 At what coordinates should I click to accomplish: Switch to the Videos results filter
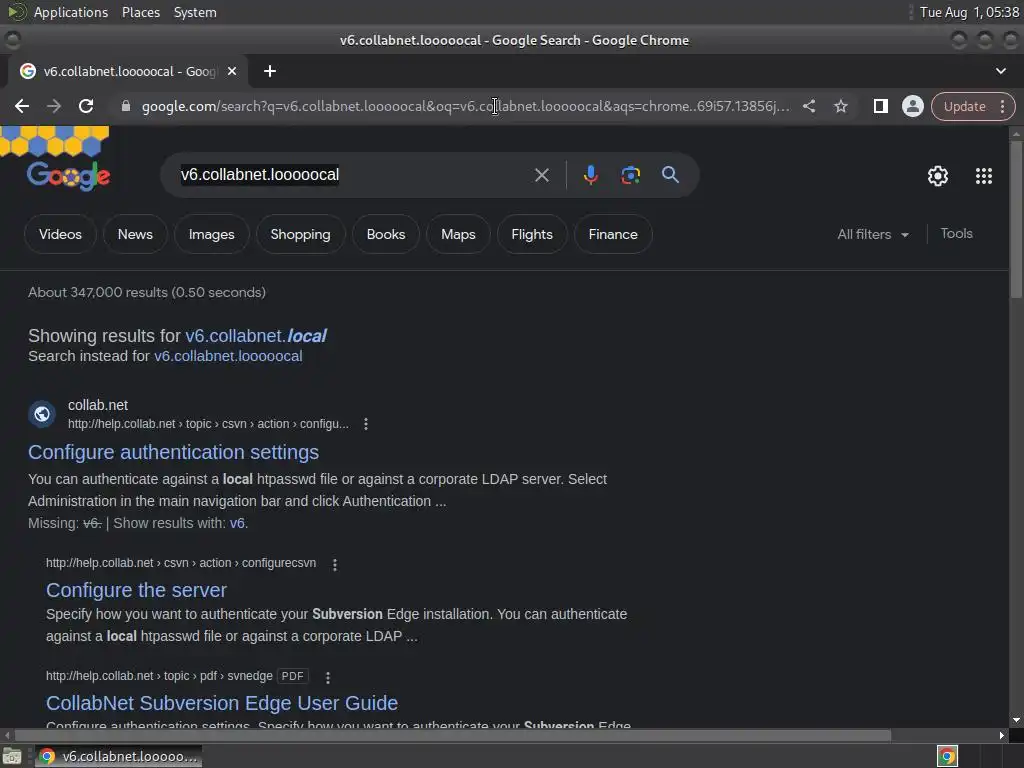pos(60,234)
